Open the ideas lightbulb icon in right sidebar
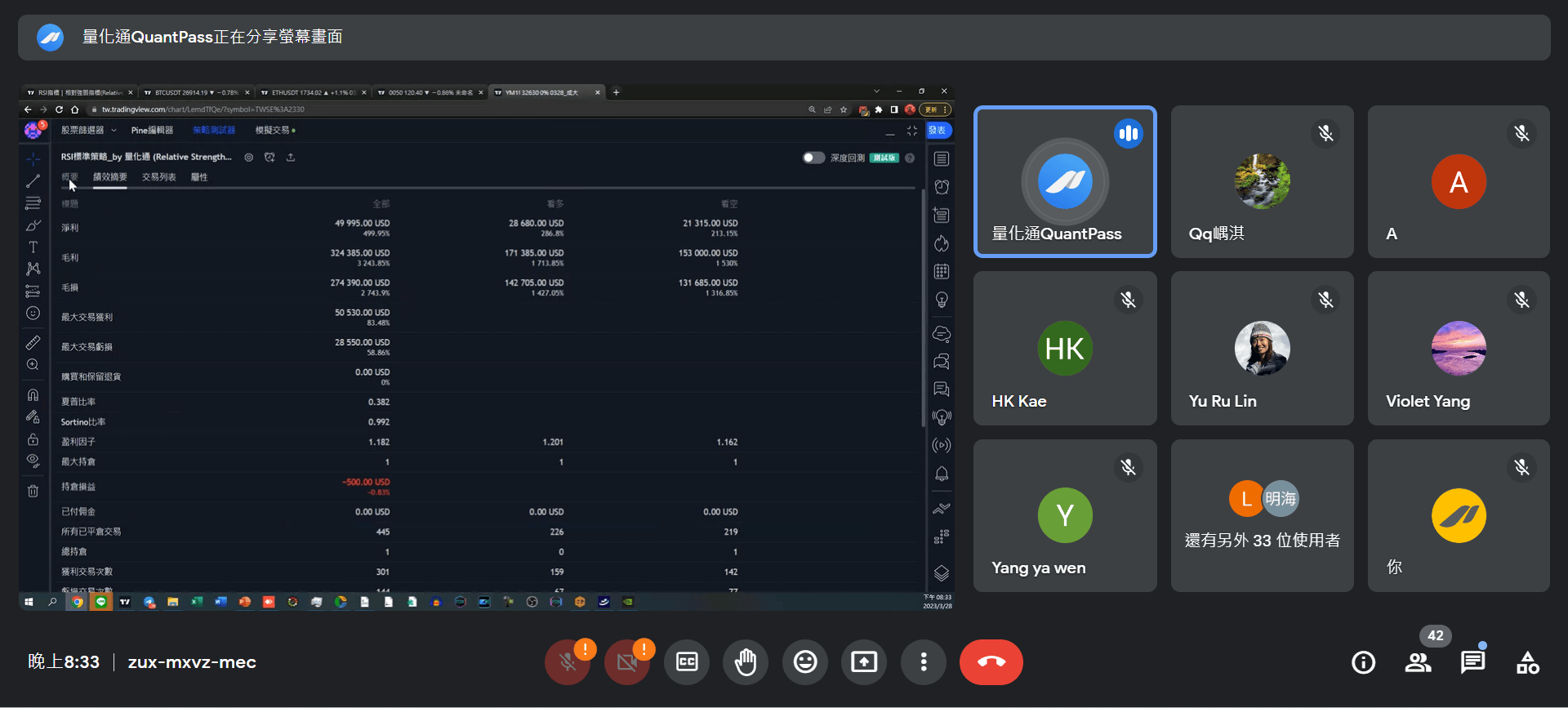 point(942,300)
